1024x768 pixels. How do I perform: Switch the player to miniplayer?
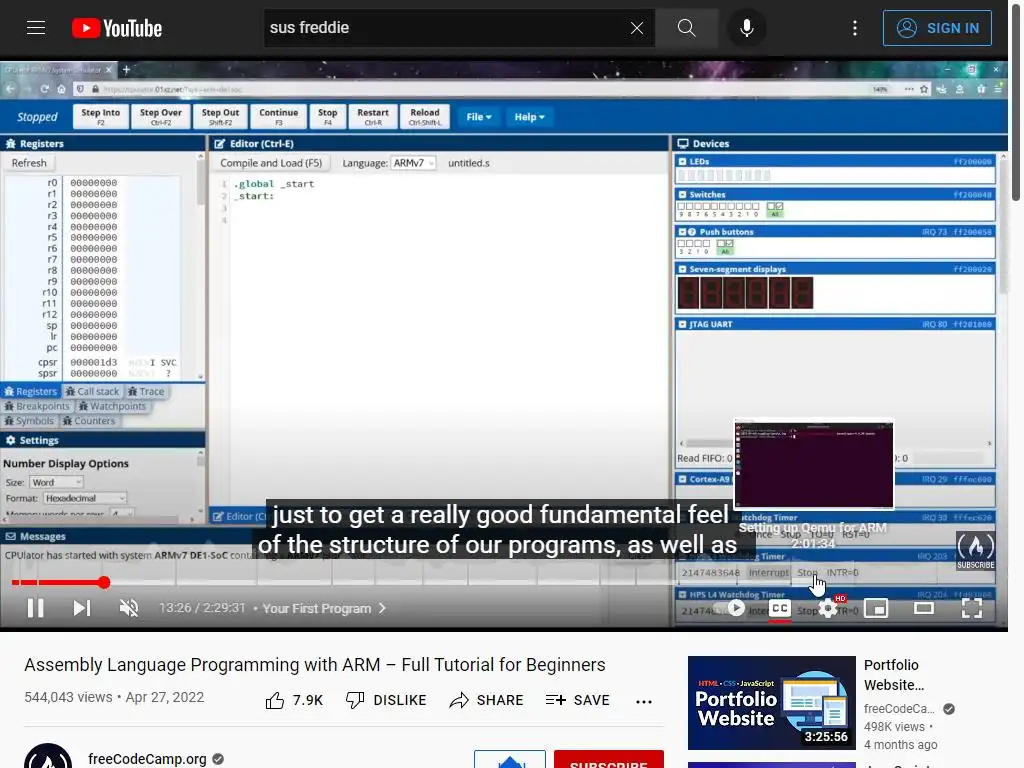point(876,609)
